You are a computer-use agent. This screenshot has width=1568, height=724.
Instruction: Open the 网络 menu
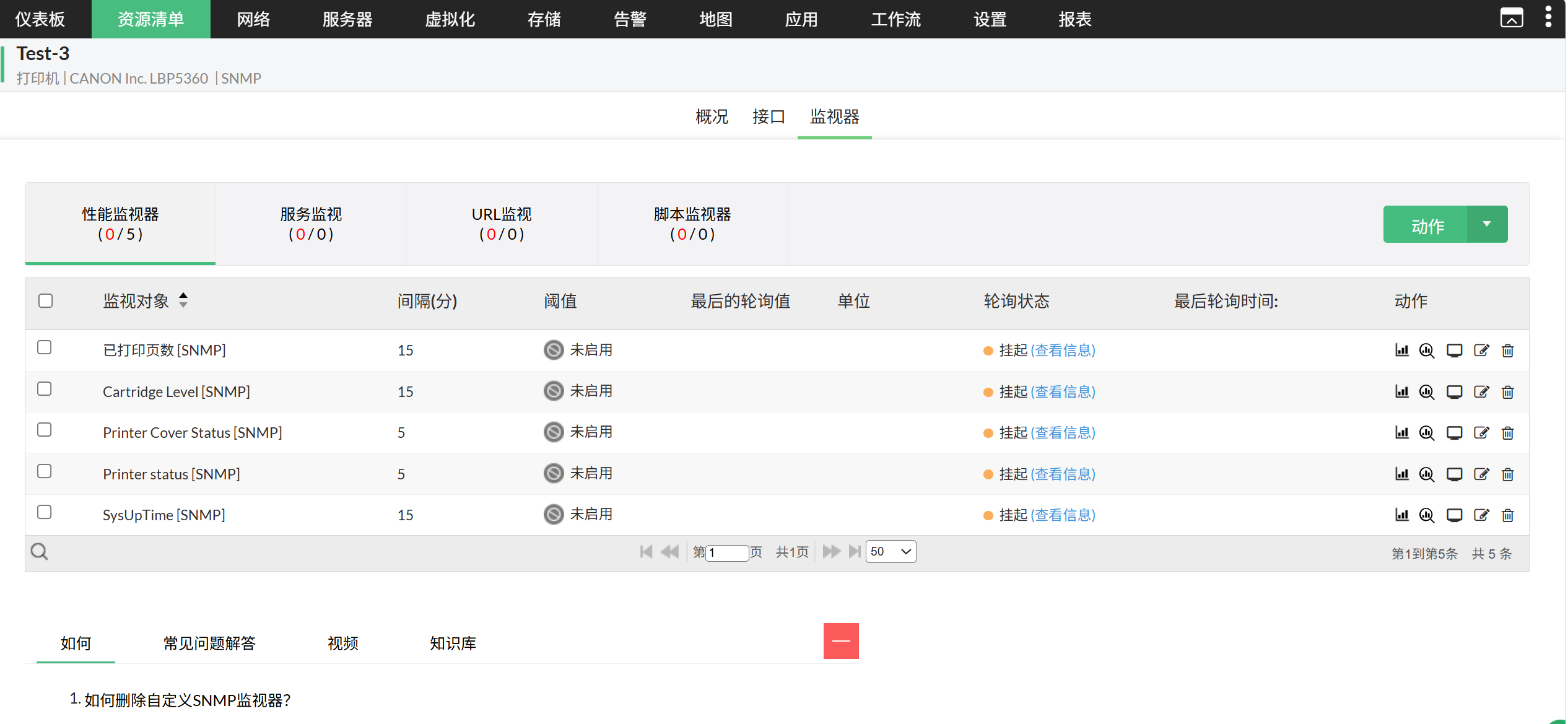(253, 19)
